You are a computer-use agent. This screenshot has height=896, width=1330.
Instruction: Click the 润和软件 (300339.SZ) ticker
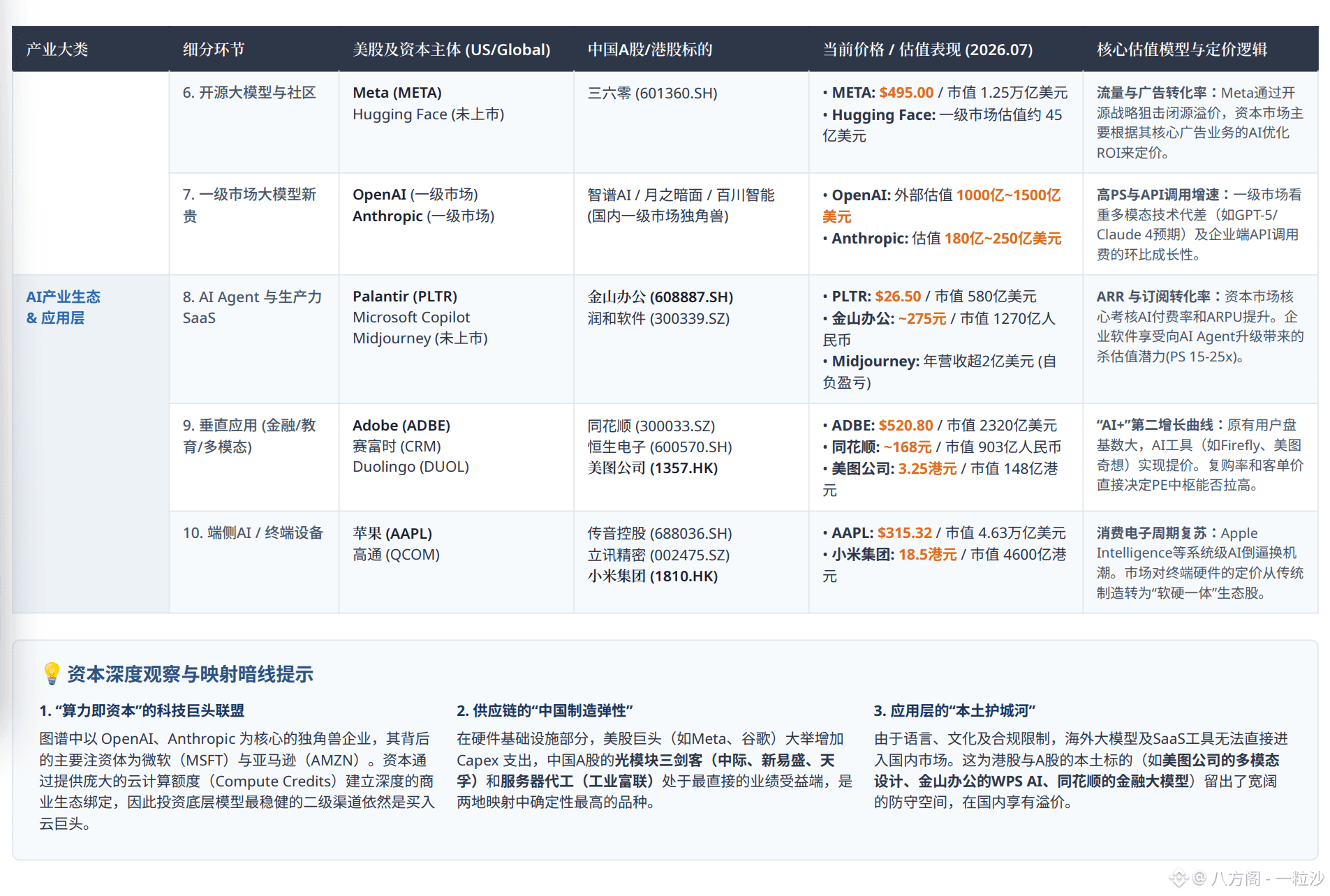click(658, 318)
